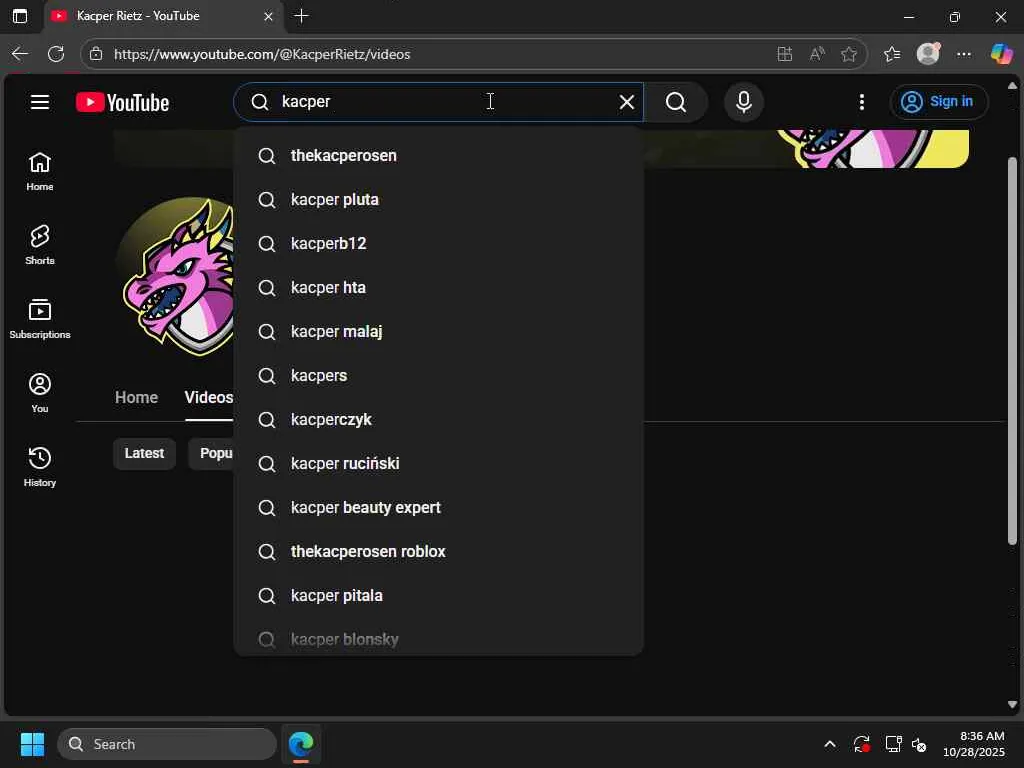Open Shorts in the sidebar
The width and height of the screenshot is (1024, 768).
click(x=40, y=245)
